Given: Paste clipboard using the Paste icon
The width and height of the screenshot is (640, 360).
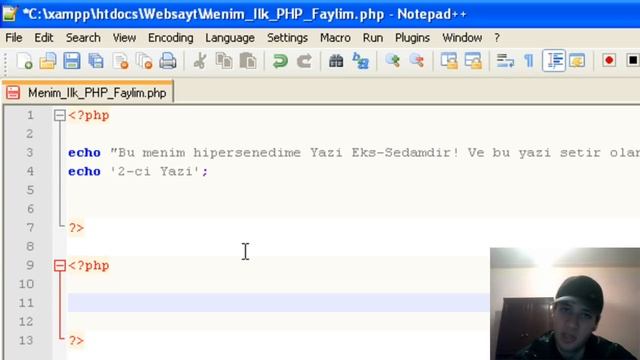Looking at the screenshot, I should 248,61.
